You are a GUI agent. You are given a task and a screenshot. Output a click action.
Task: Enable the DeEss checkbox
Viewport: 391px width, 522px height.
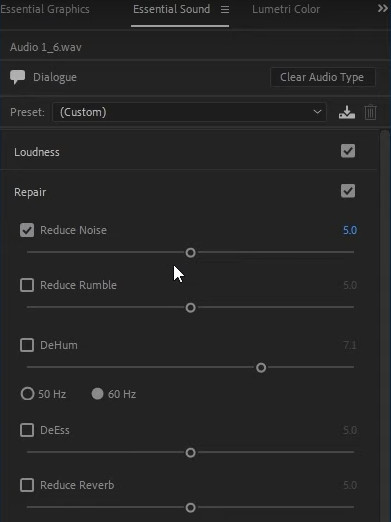point(27,430)
